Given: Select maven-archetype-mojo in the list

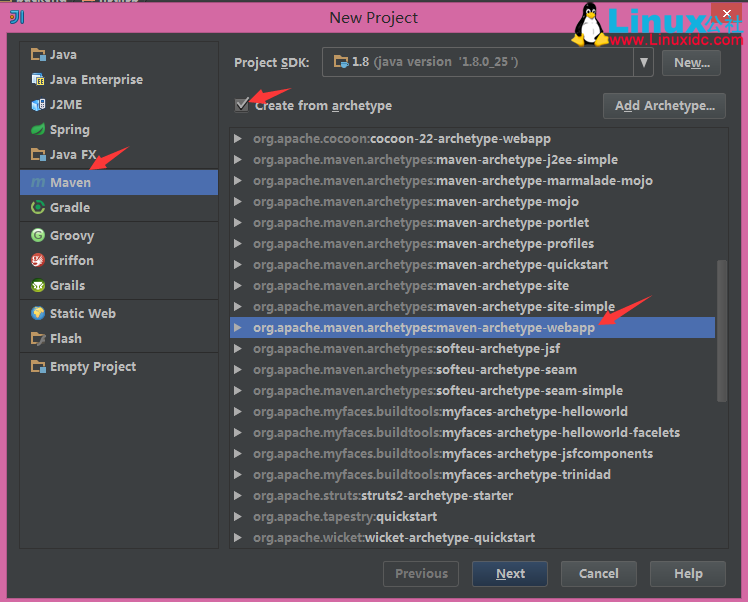Looking at the screenshot, I should (x=472, y=202).
